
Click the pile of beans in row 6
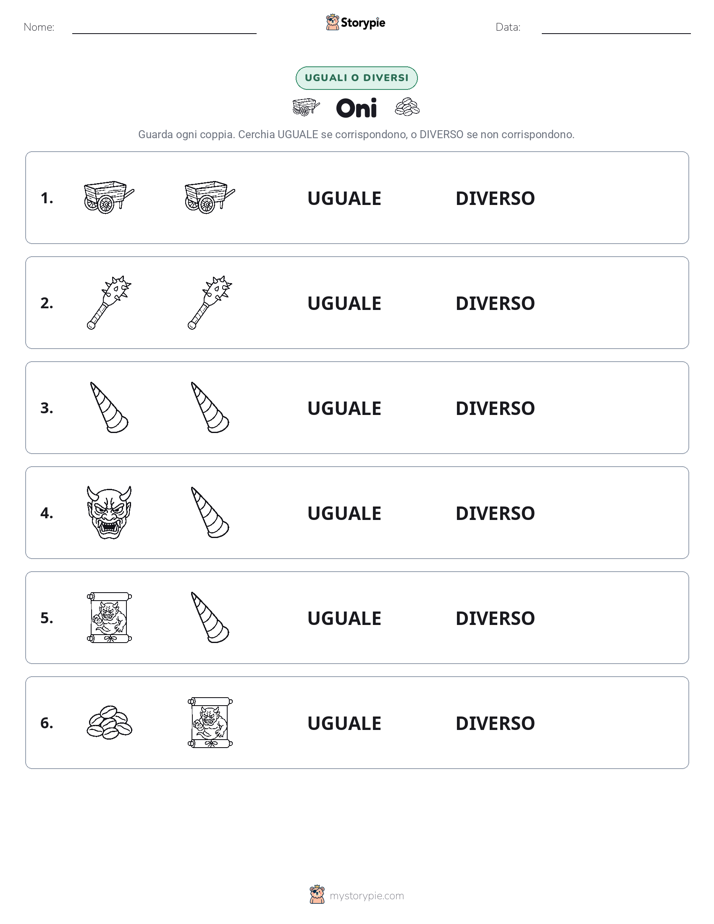(109, 722)
